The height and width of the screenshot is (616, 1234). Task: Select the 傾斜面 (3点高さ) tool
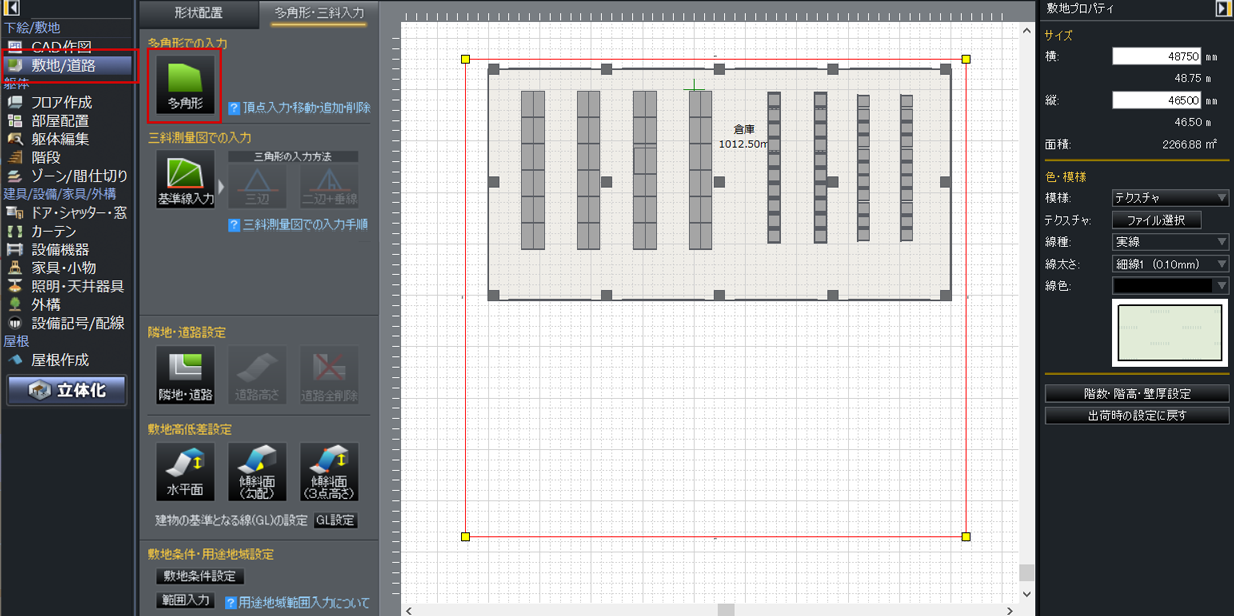[x=329, y=472]
